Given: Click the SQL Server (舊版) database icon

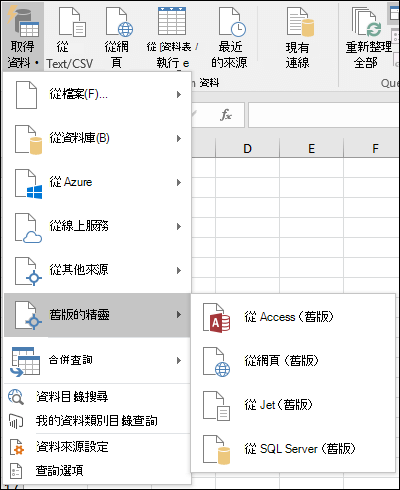Looking at the screenshot, I should point(217,450).
